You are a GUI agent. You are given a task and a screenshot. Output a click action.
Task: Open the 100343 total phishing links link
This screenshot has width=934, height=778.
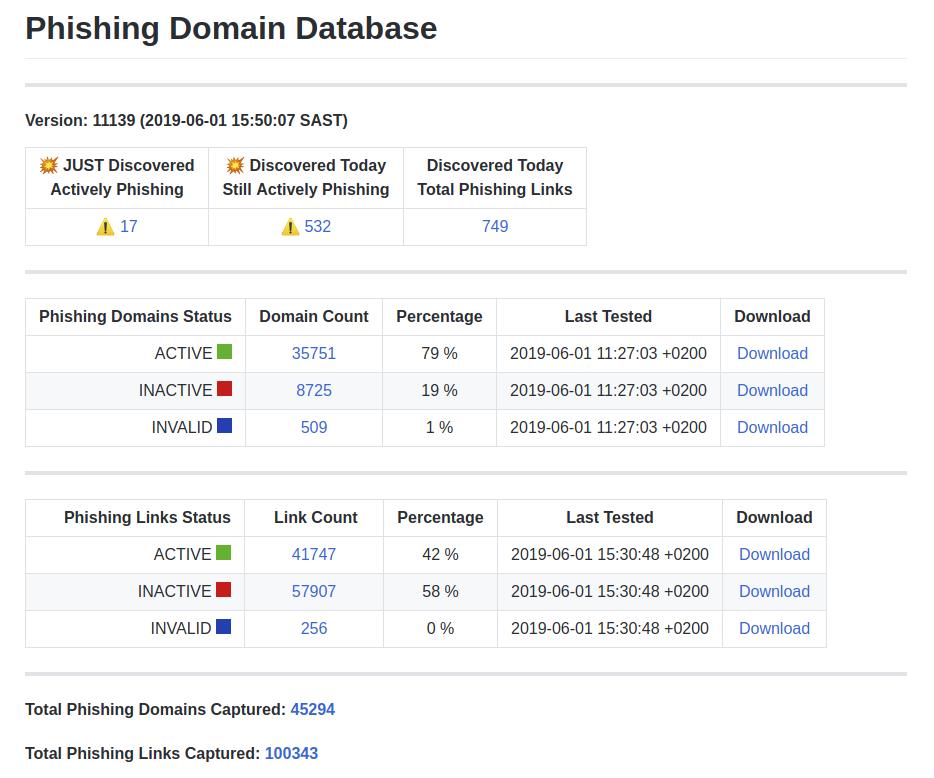(291, 753)
